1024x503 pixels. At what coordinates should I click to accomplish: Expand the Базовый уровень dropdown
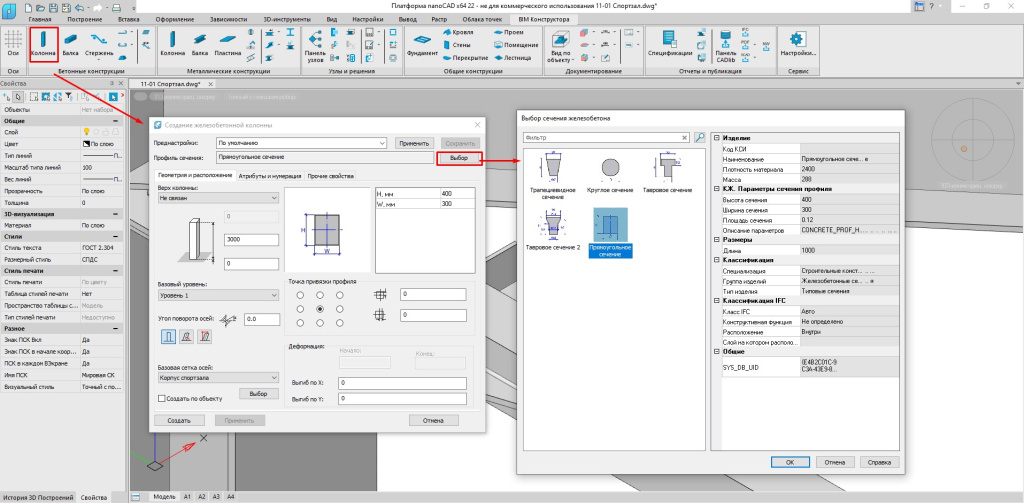[x=218, y=295]
